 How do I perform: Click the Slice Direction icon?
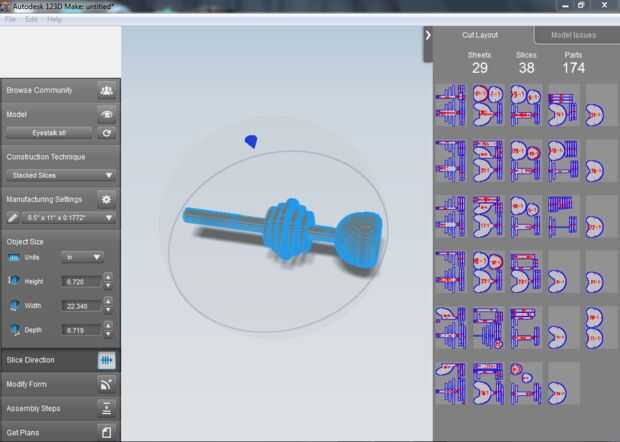click(106, 360)
